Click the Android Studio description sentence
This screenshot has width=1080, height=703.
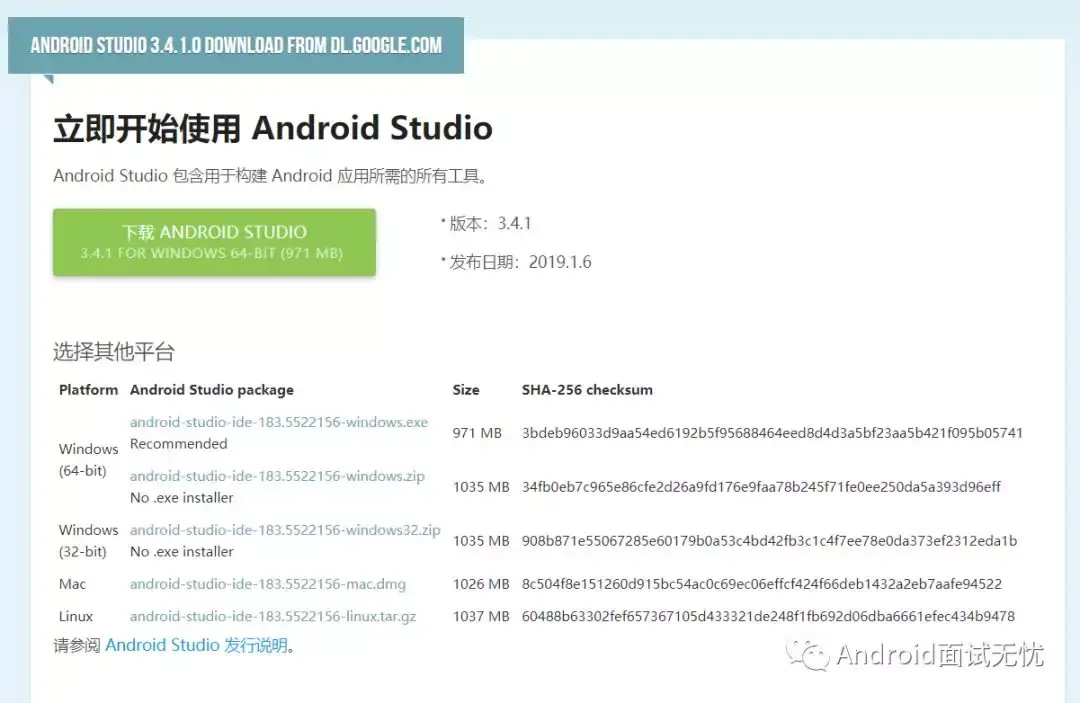pyautogui.click(x=271, y=176)
